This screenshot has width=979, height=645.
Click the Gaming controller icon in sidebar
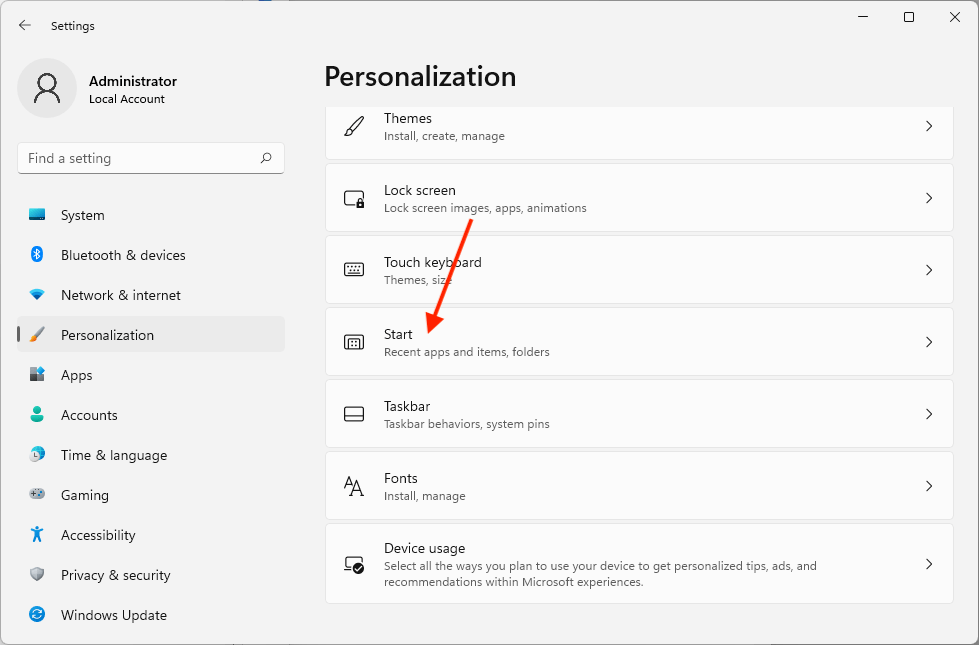point(37,495)
